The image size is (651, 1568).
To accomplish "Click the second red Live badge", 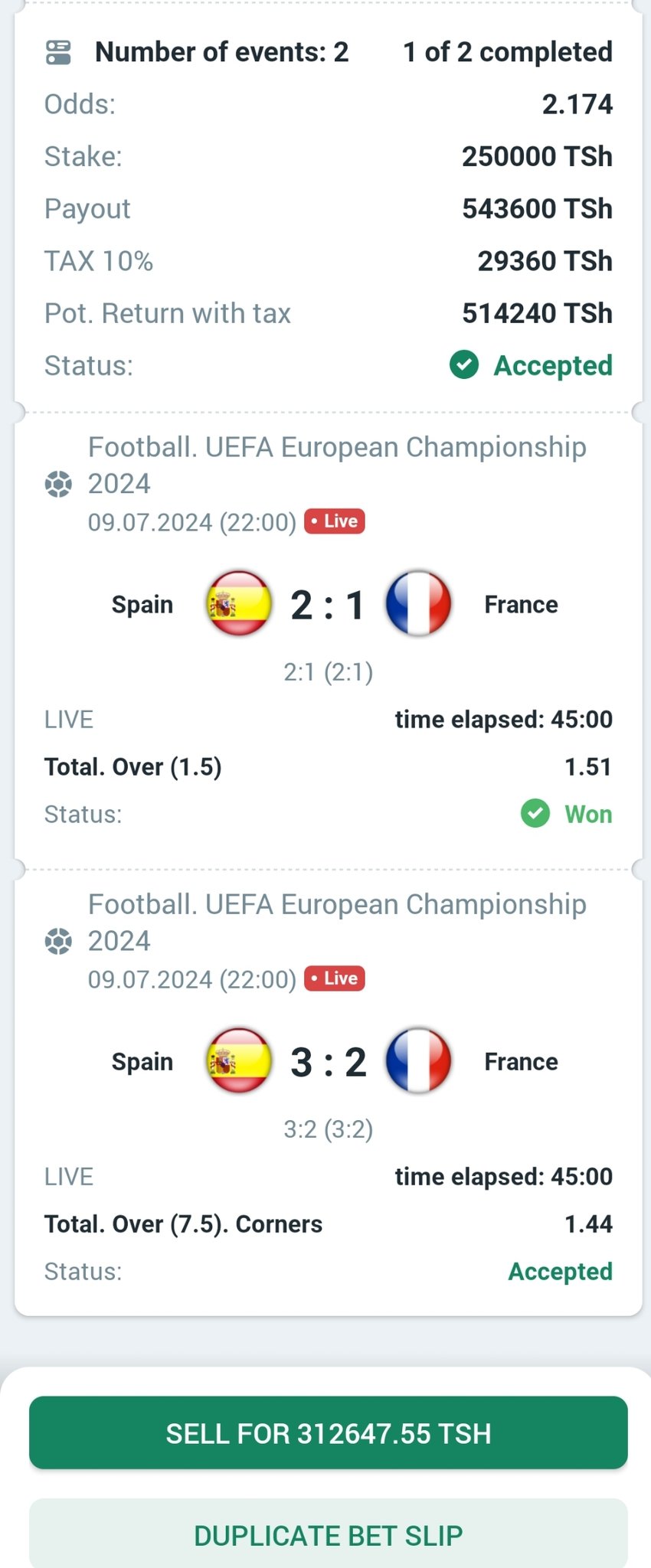I will [335, 978].
